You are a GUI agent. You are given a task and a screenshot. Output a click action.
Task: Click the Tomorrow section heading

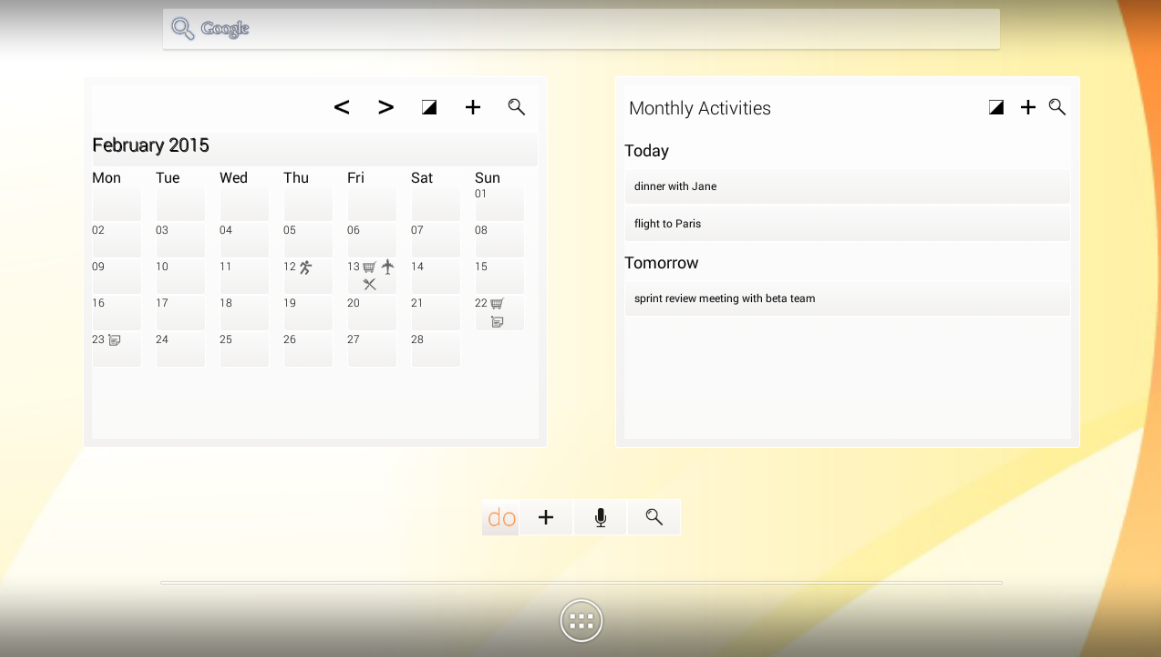(x=661, y=262)
